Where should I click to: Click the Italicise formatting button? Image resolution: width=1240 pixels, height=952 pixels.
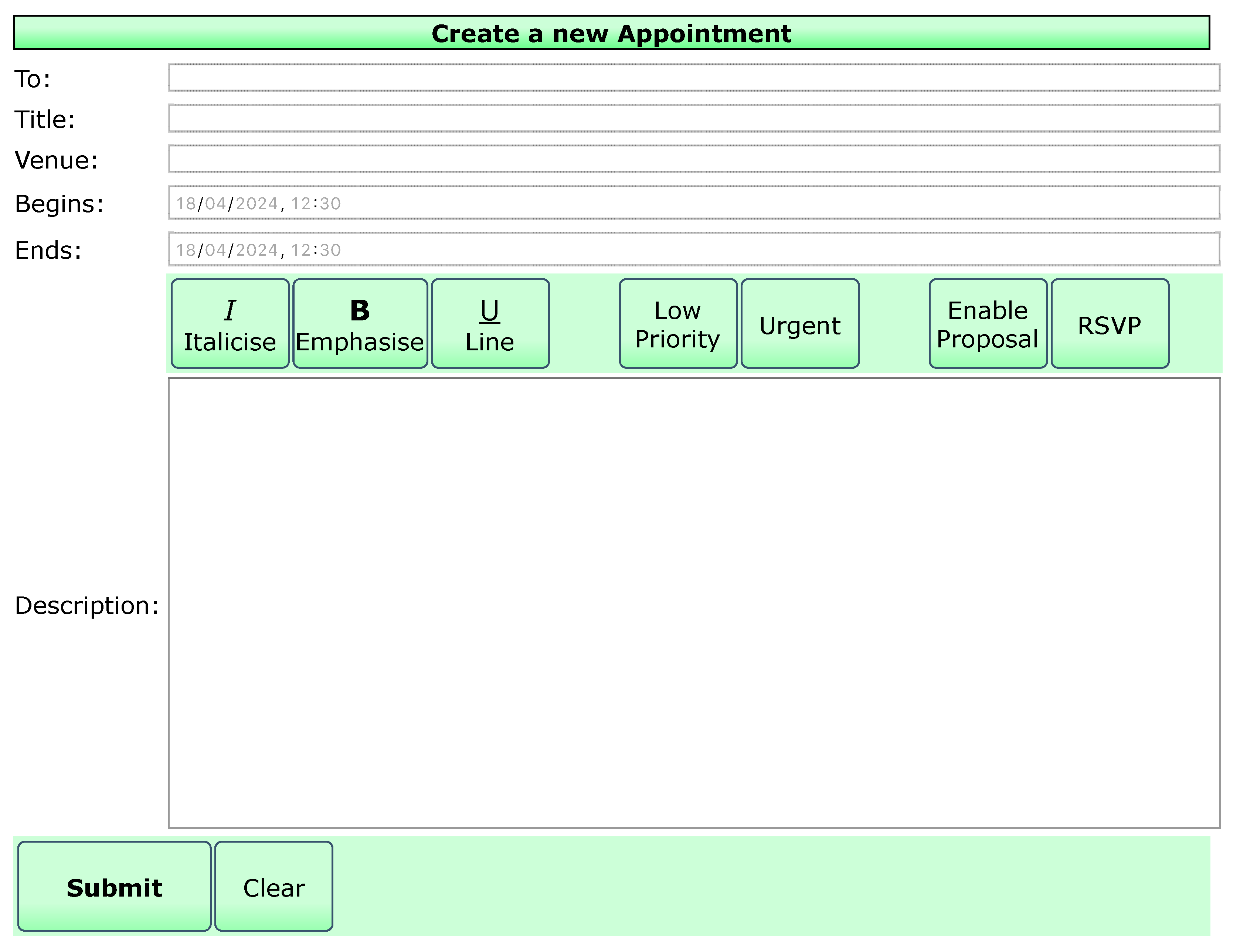point(230,324)
